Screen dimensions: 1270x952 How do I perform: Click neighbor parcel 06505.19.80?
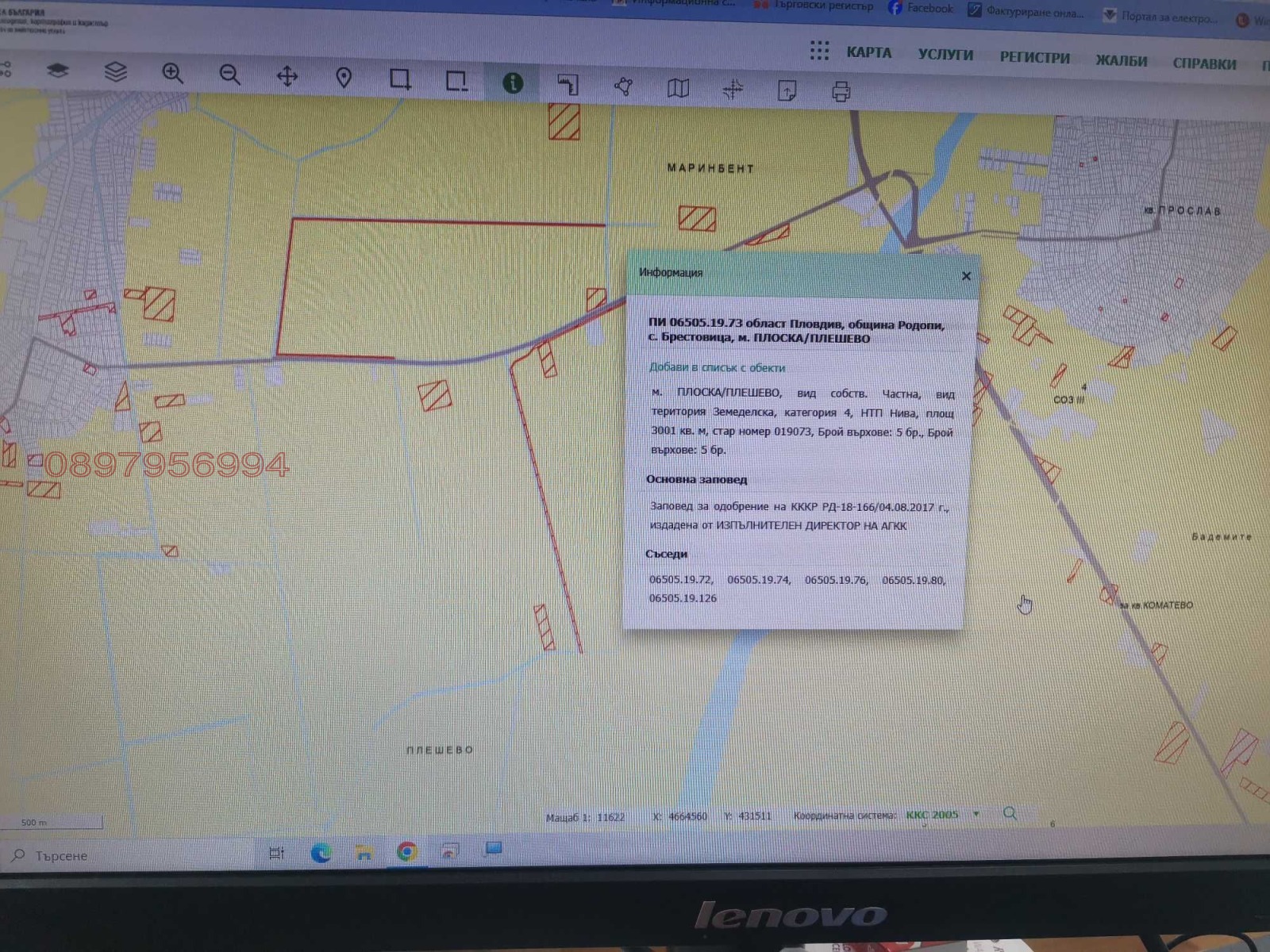pyautogui.click(x=914, y=581)
